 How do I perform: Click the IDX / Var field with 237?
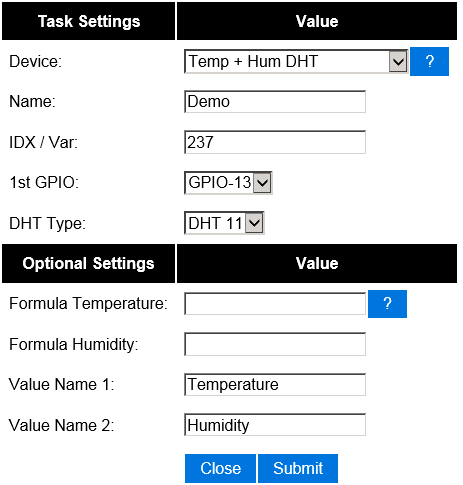275,142
